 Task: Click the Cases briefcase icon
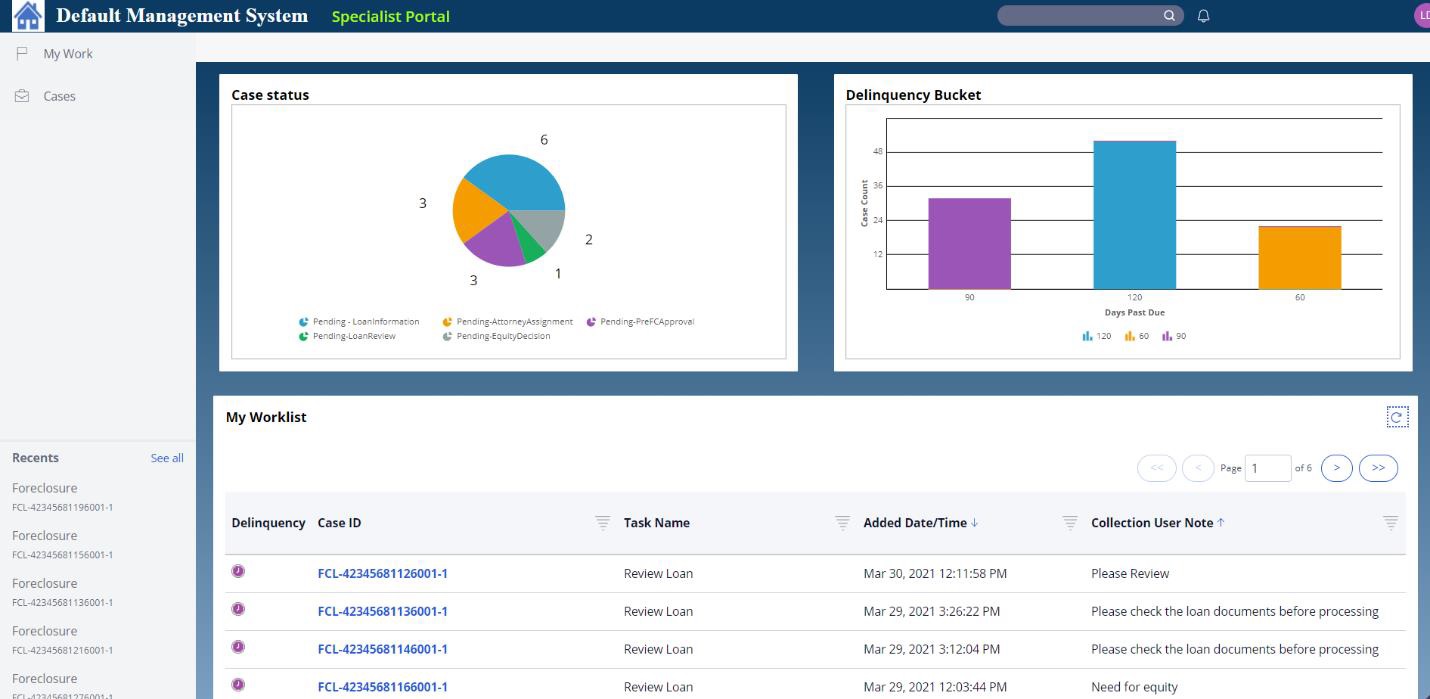pos(22,96)
